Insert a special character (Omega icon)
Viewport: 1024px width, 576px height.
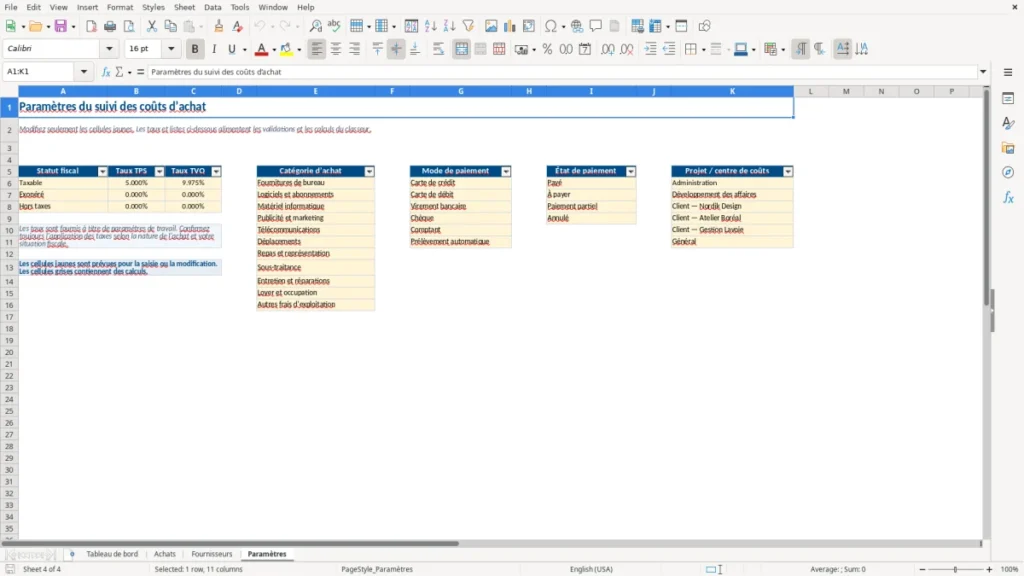pos(551,26)
